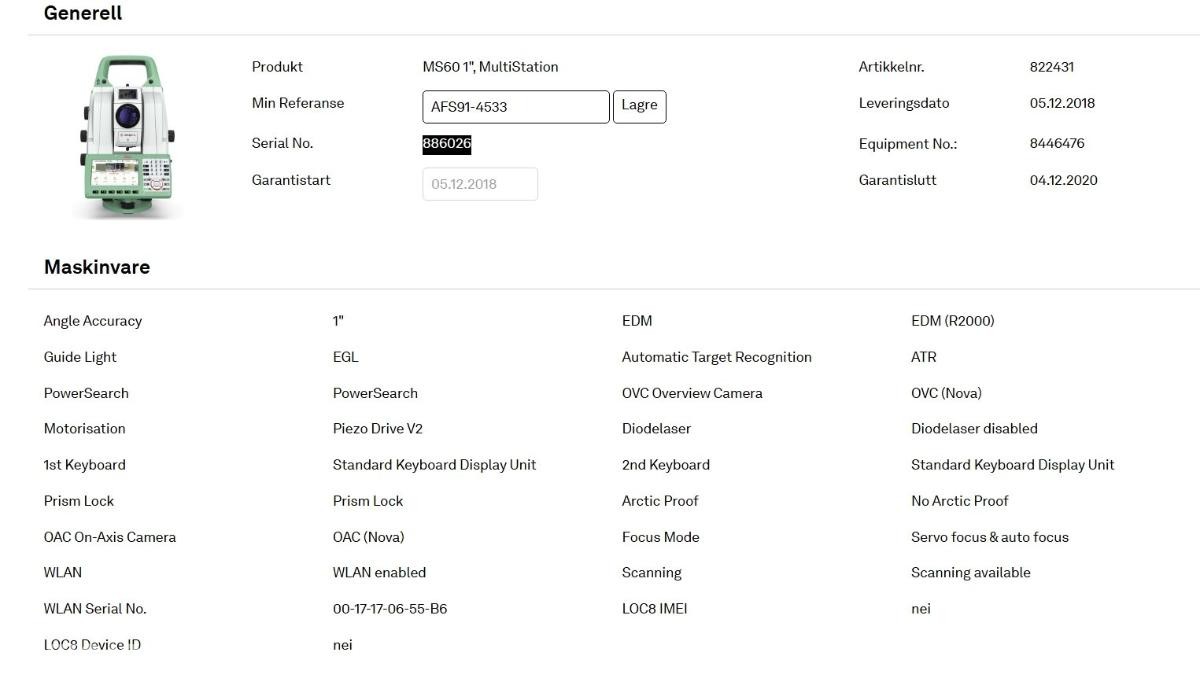Click the No Arctic Proof value
1200x689 pixels.
(960, 501)
